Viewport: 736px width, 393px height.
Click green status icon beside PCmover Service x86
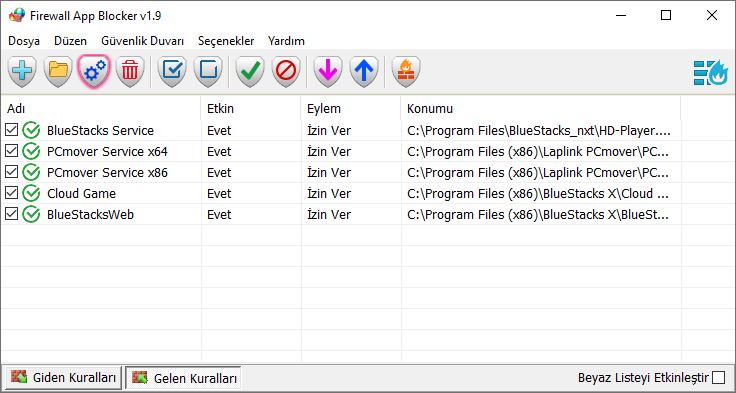31,172
